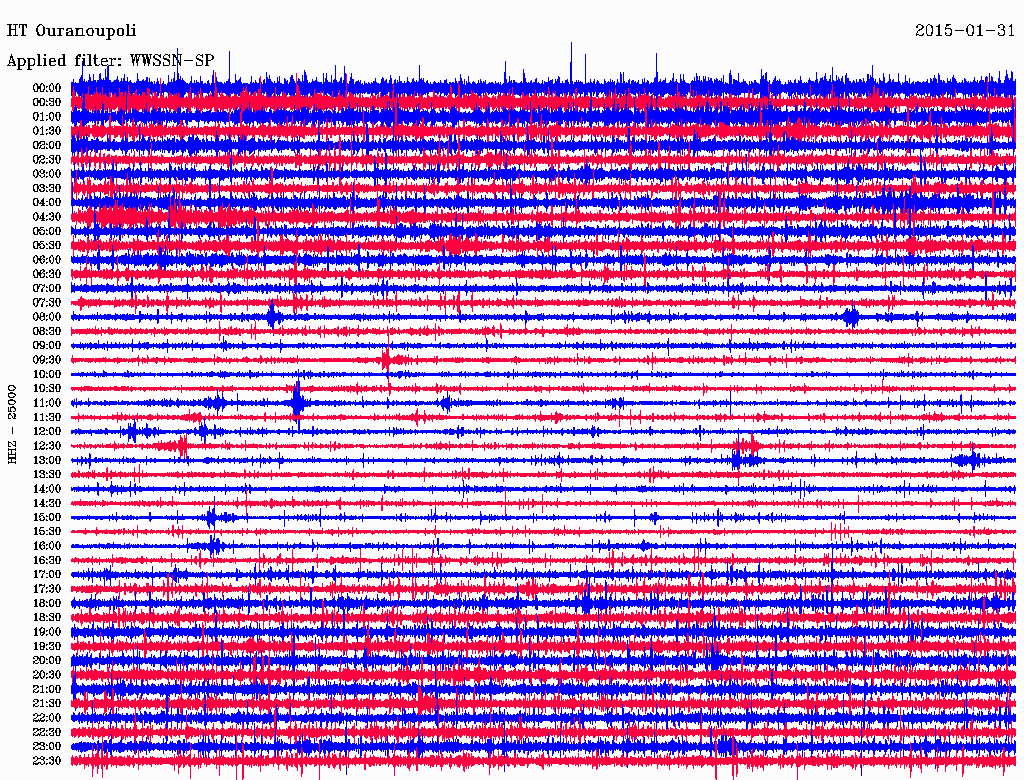This screenshot has height=780, width=1024.
Task: Select the 20:00 time label
Action: click(47, 661)
